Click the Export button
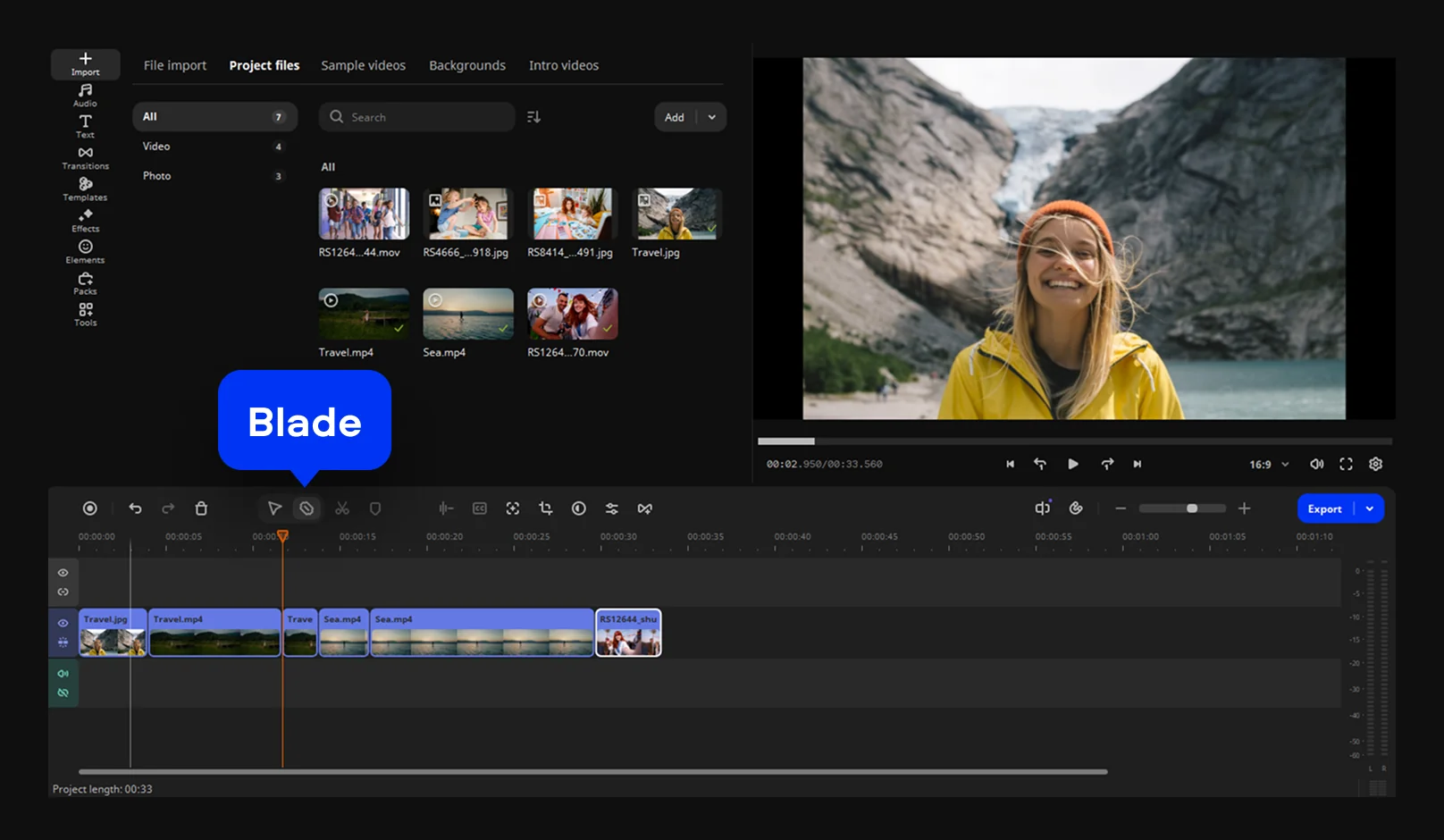 pos(1325,508)
